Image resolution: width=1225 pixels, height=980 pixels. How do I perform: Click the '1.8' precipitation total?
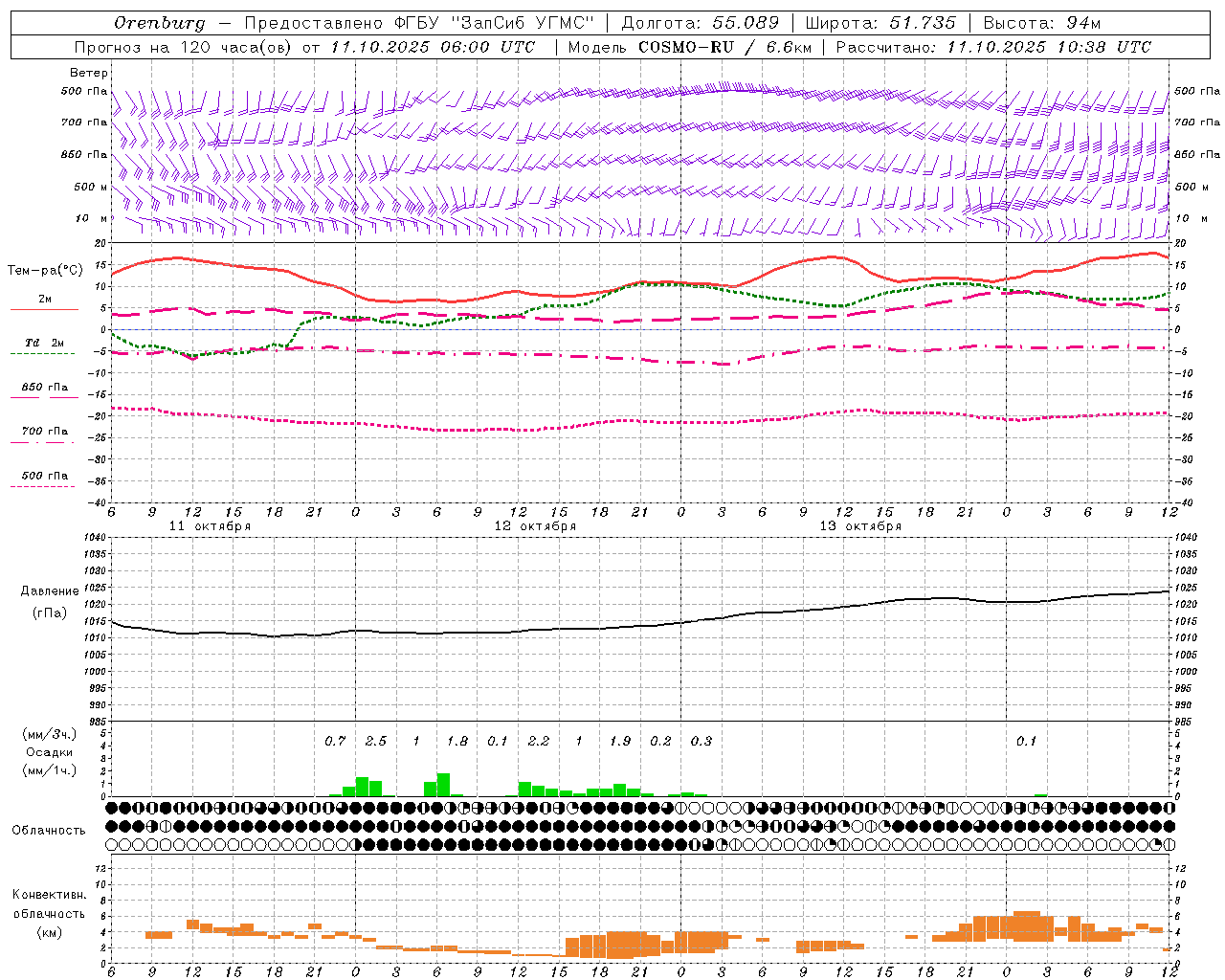457,741
